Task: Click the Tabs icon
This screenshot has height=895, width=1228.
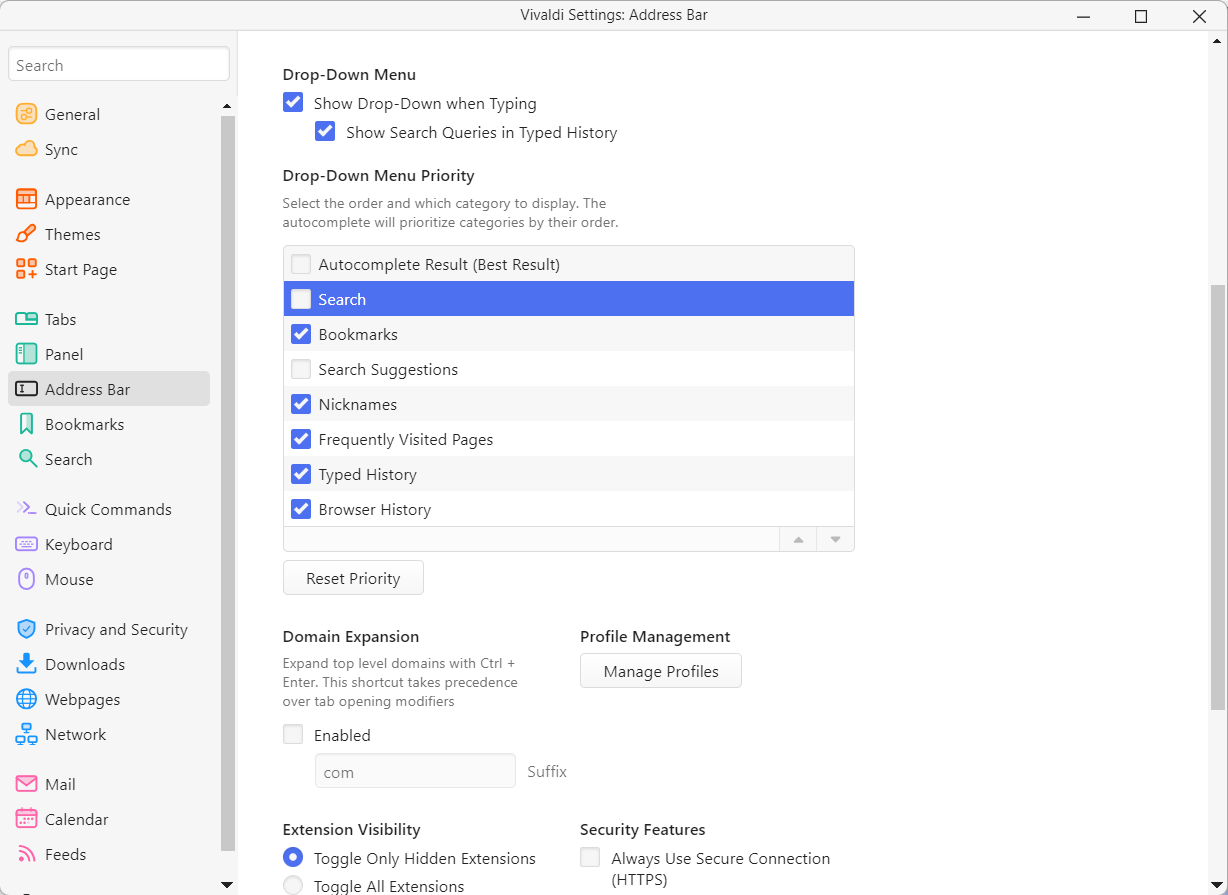Action: point(27,319)
